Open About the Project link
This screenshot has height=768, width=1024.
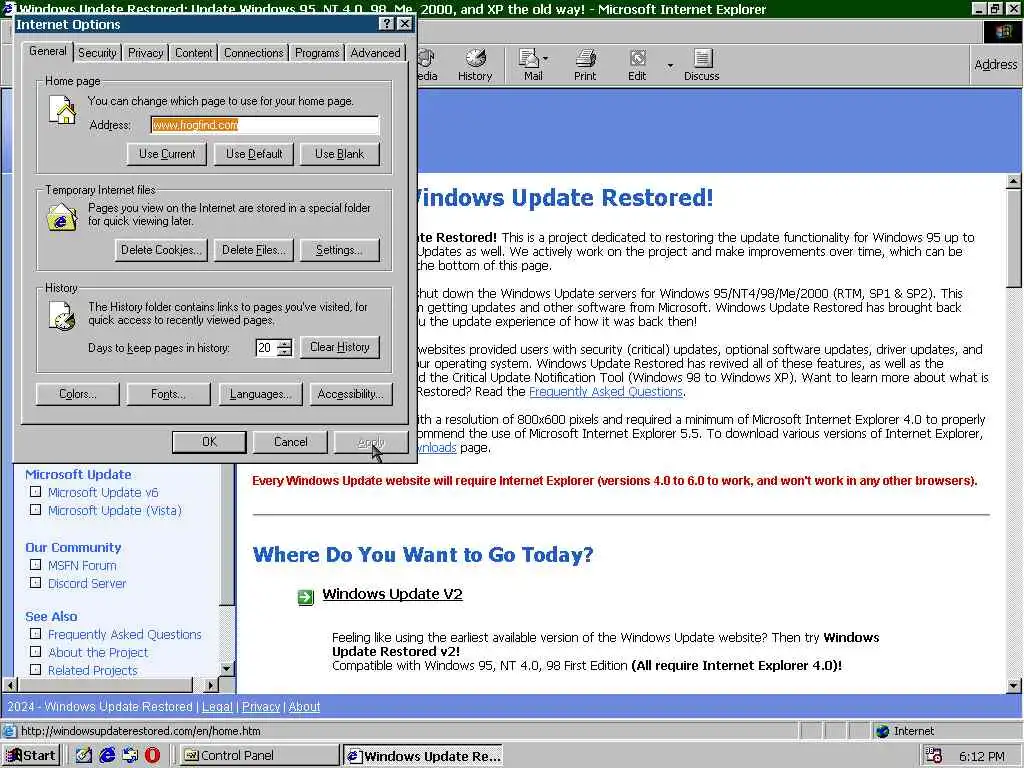98,652
